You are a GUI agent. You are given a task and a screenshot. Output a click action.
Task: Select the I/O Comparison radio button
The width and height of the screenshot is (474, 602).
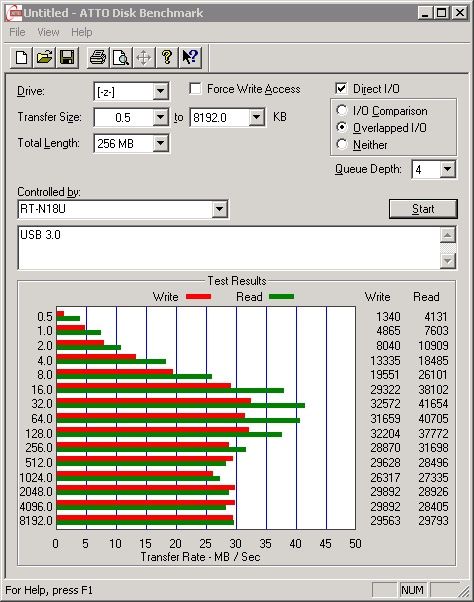tap(342, 110)
